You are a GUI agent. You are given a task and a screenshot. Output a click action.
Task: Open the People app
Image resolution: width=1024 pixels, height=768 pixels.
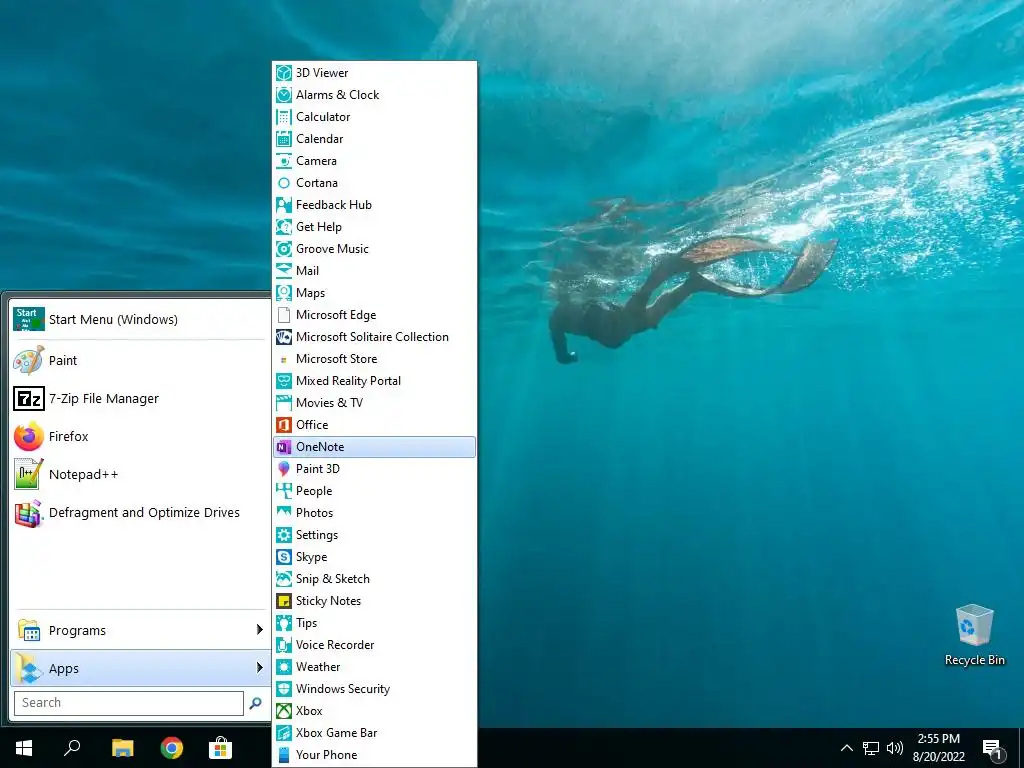374,490
